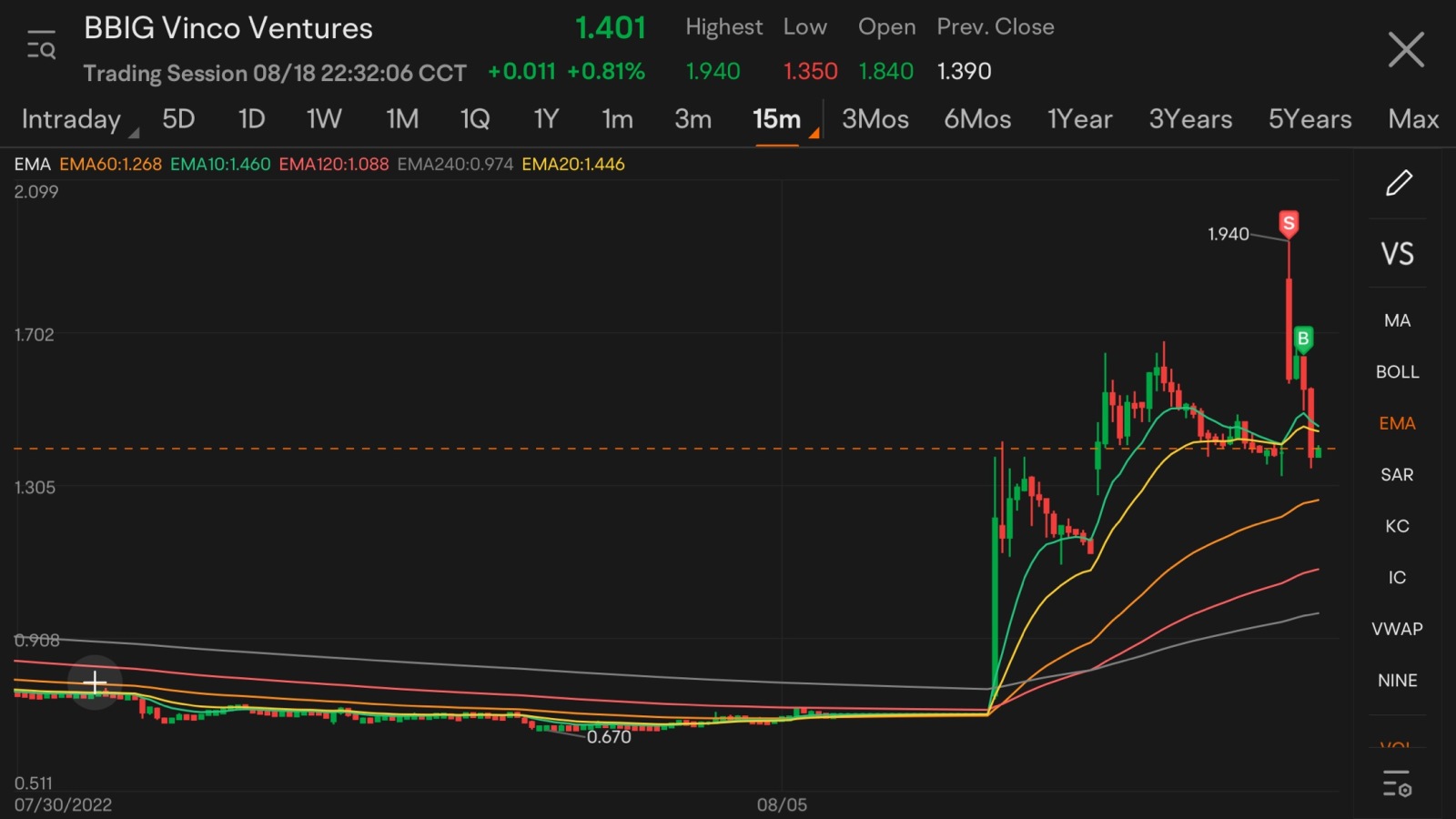Tap the EMA10:1.460 legend value
Viewport: 1456px width, 819px height.
pos(220,165)
